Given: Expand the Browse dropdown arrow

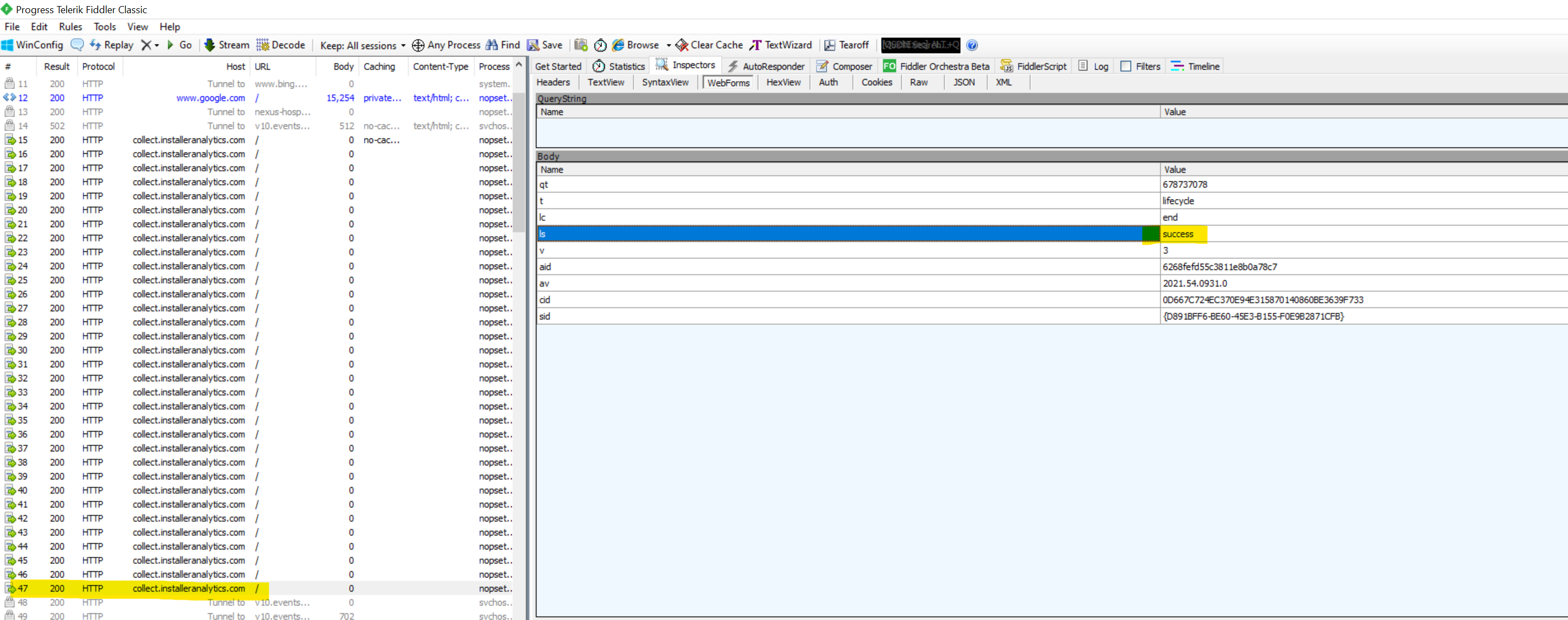Looking at the screenshot, I should click(669, 46).
